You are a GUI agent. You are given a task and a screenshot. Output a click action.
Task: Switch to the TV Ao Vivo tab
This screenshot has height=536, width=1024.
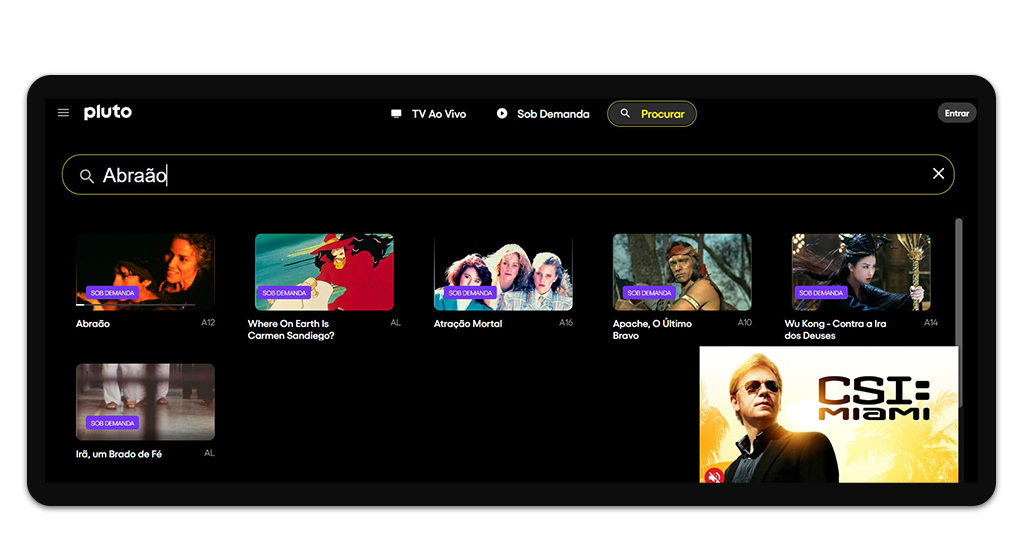tap(439, 114)
